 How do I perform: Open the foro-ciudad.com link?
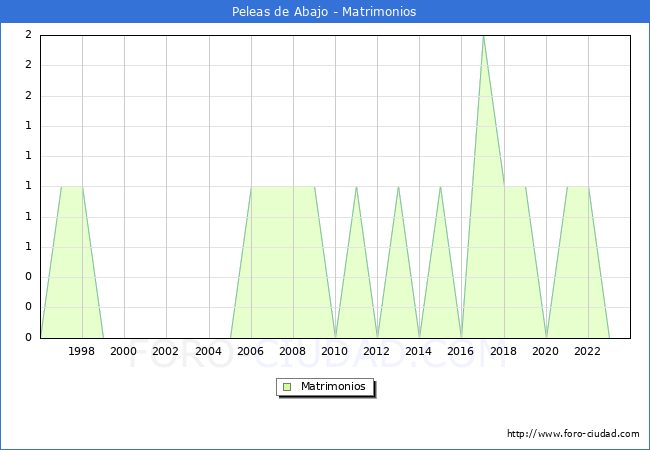573,434
